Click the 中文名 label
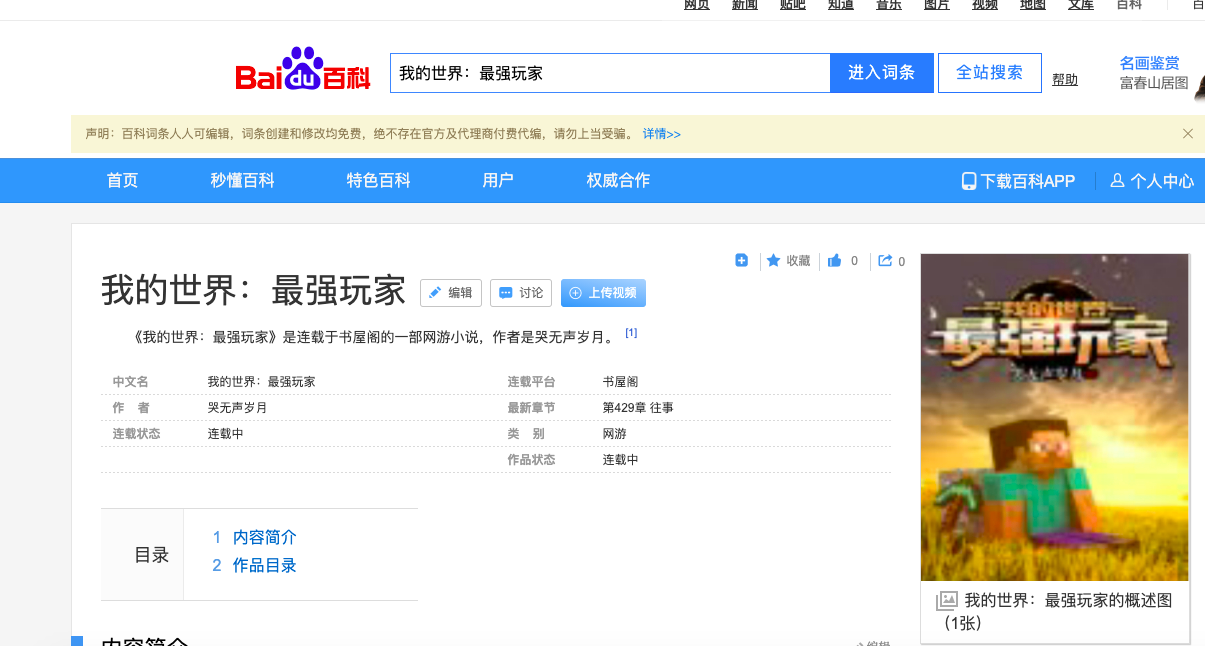This screenshot has width=1205, height=646. [x=130, y=382]
